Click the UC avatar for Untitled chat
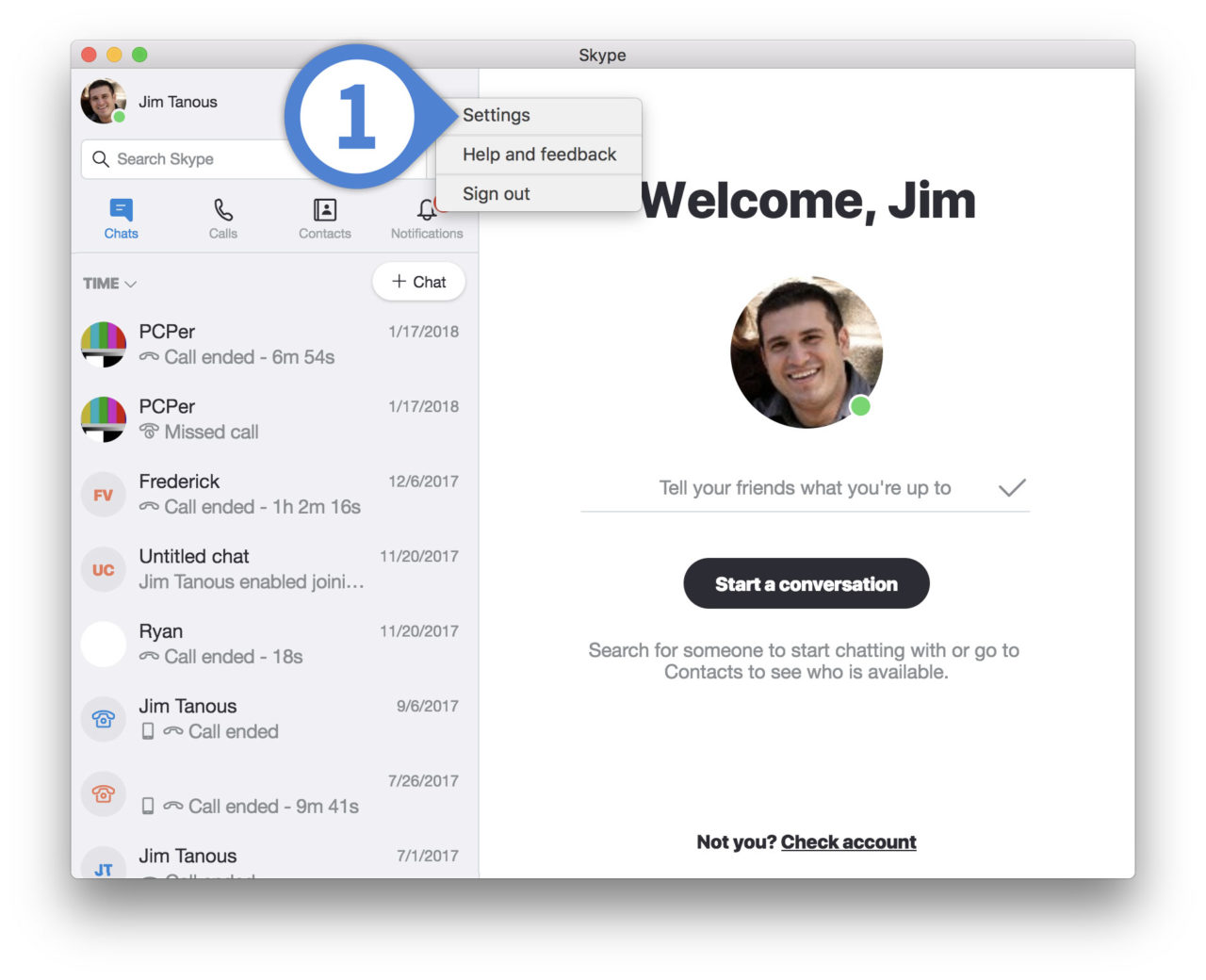1206x980 pixels. pos(104,570)
